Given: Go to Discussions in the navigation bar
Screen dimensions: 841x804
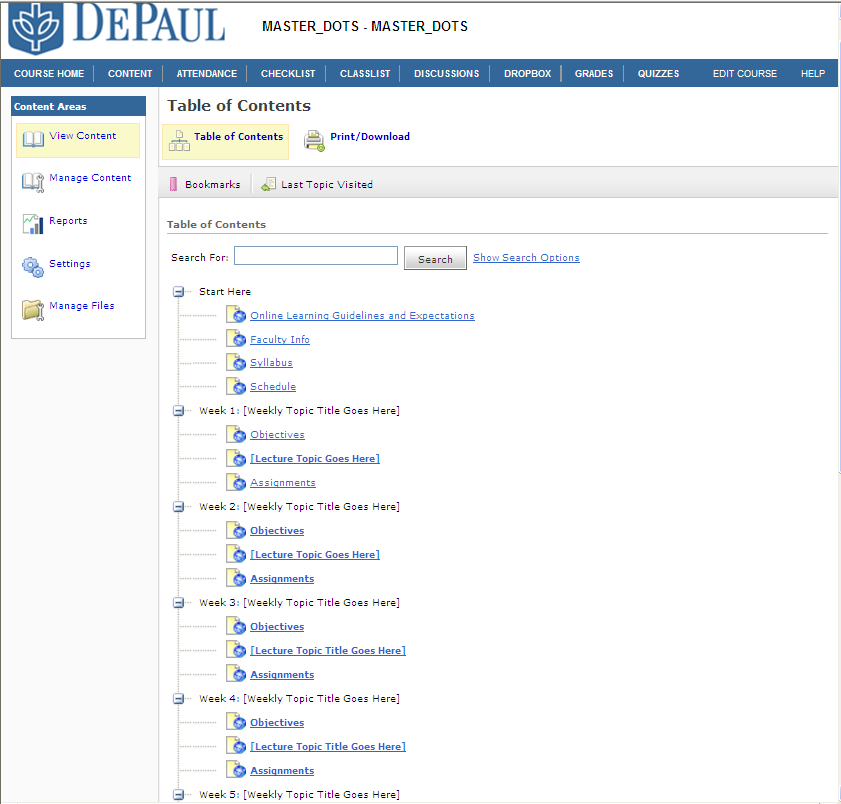Looking at the screenshot, I should 446,74.
